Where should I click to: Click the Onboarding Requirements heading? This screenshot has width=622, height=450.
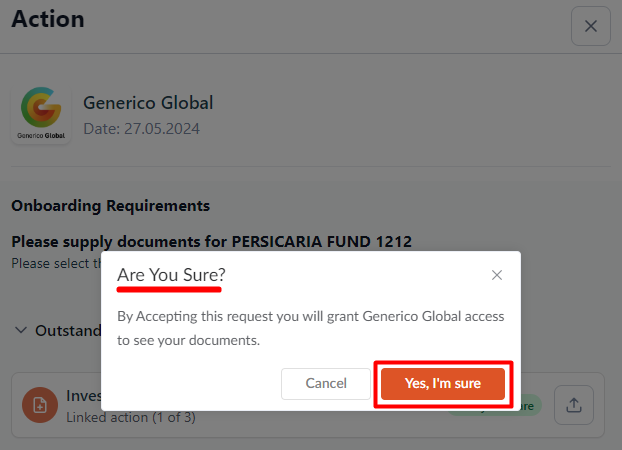(x=111, y=206)
